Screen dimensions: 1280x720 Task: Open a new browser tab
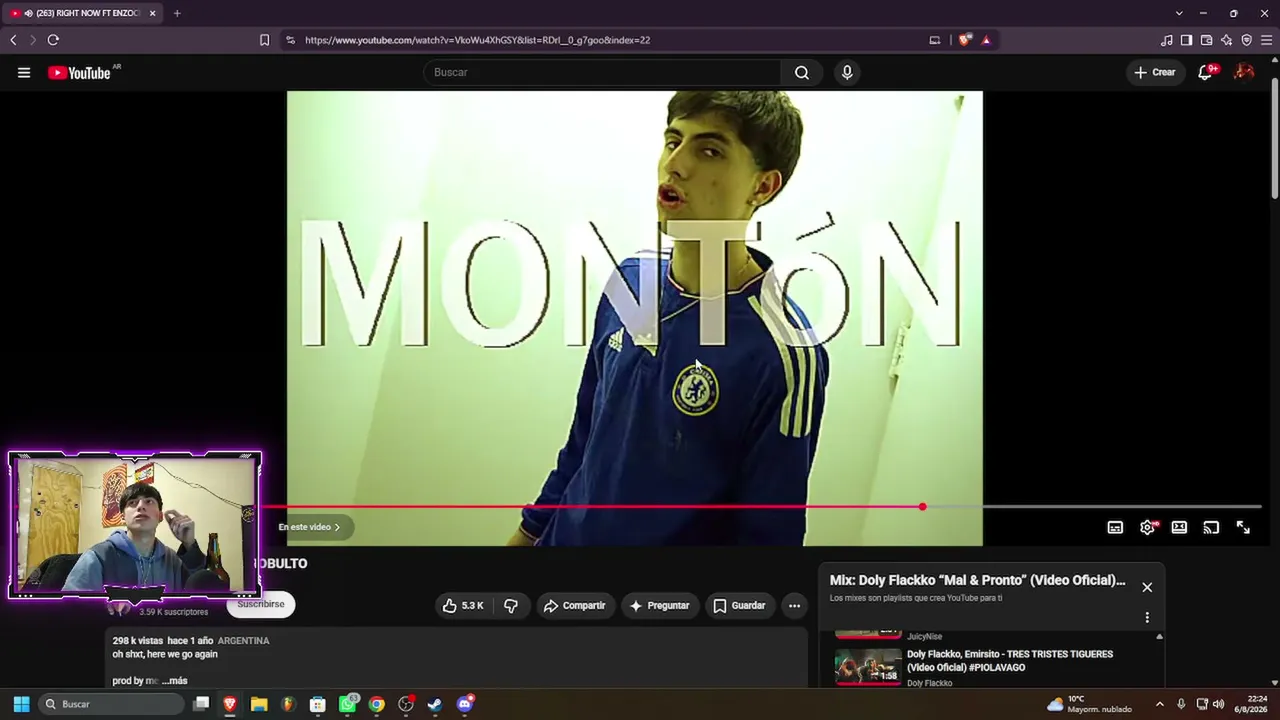tap(177, 13)
